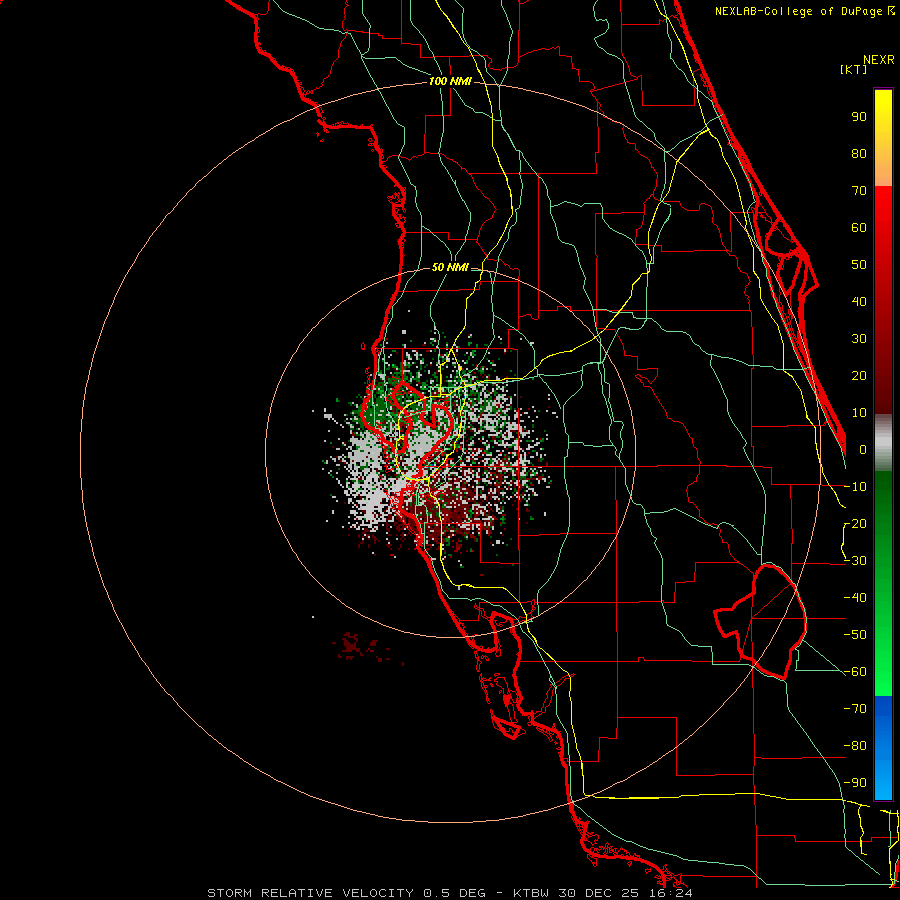Screen dimensions: 900x900
Task: Select the 60 value on the velocity scale
Action: (x=859, y=227)
